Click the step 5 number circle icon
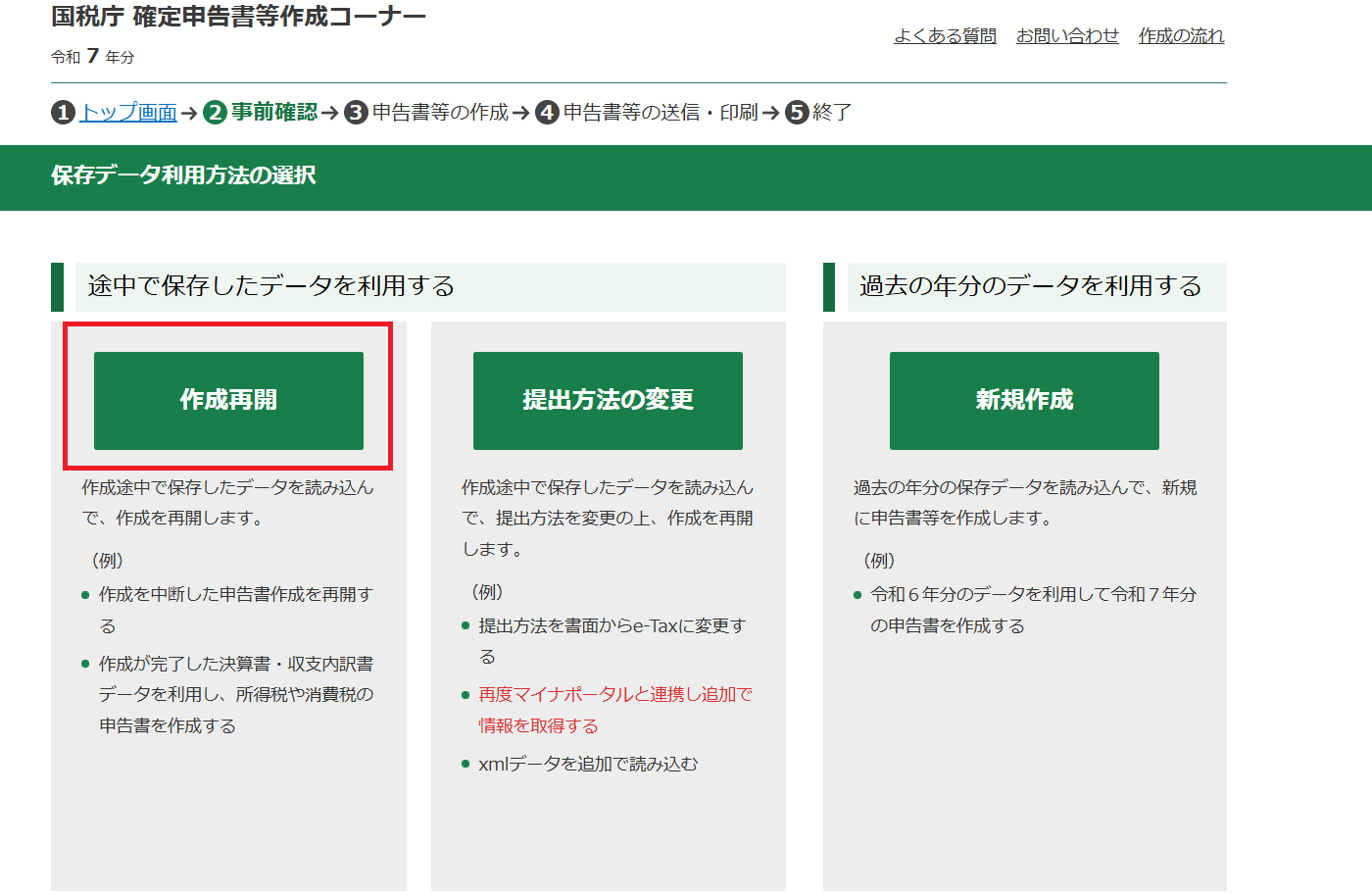Viewport: 1372px width, 895px height. (797, 113)
